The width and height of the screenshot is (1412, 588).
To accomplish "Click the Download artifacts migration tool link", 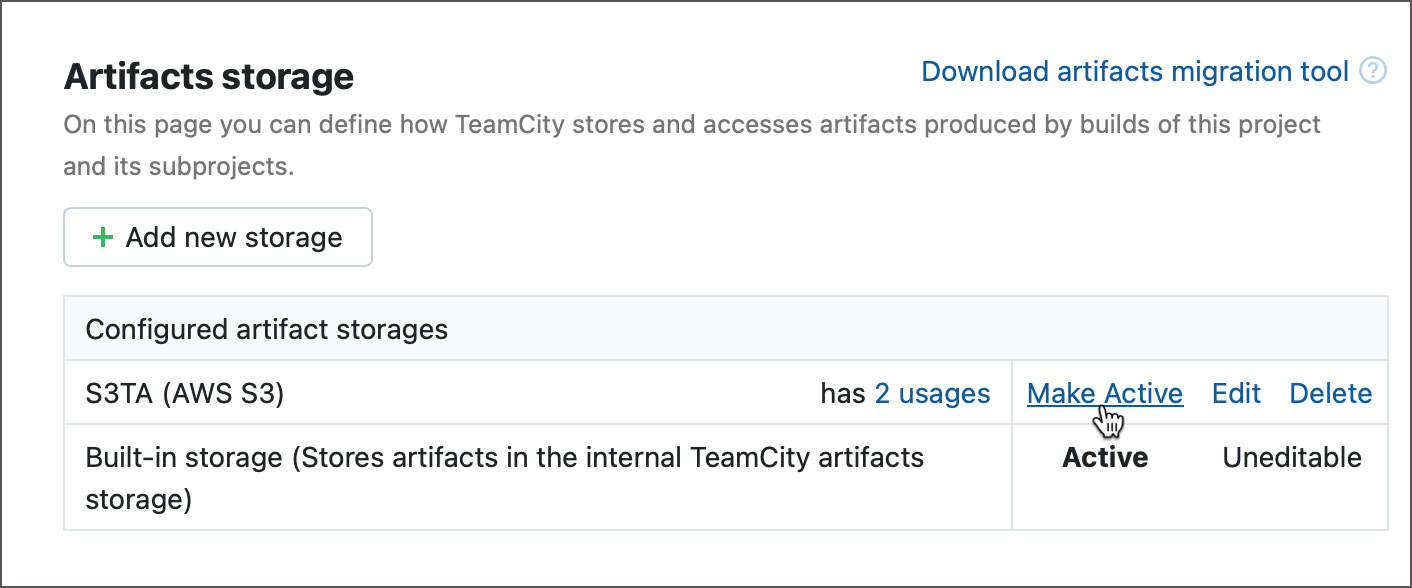I will [1135, 71].
